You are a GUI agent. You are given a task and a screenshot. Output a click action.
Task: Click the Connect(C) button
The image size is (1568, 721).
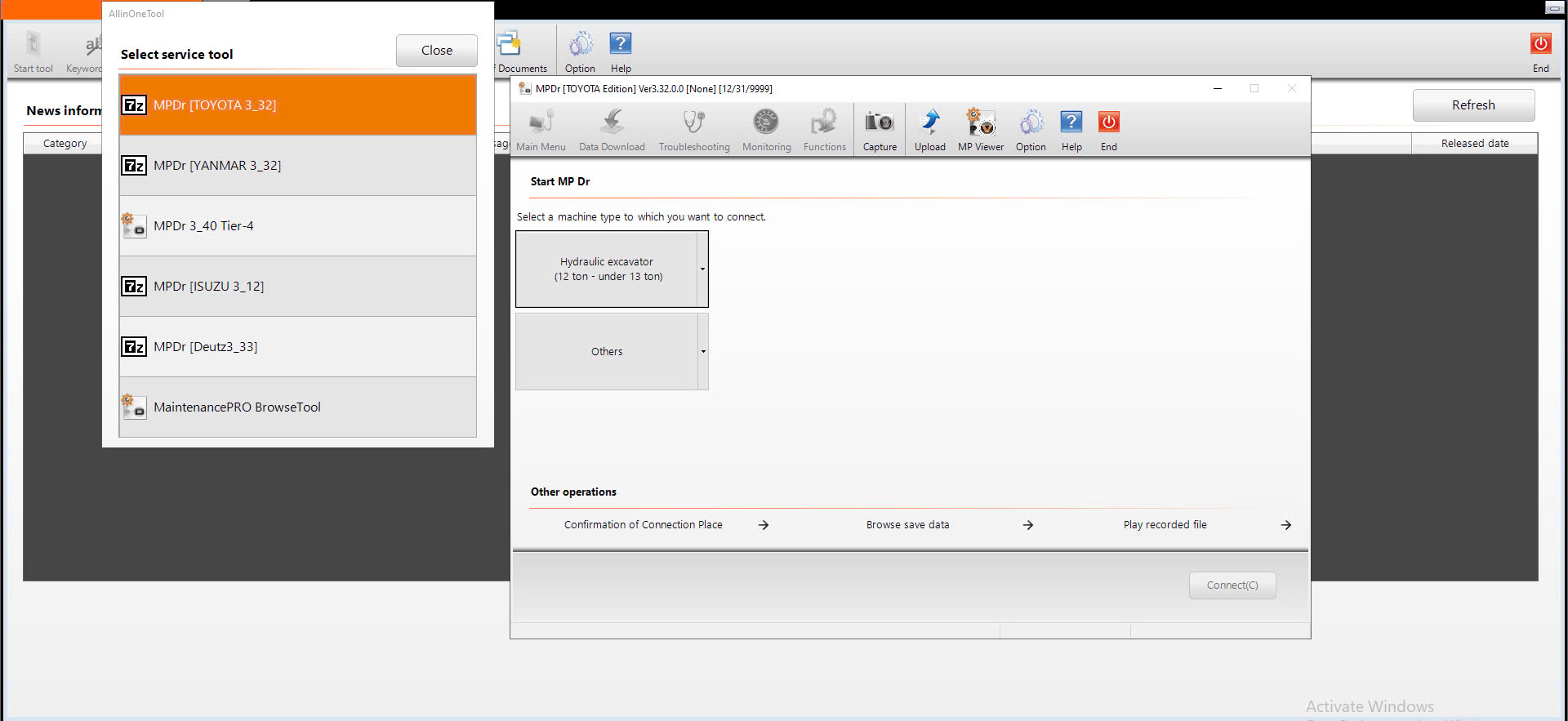tap(1232, 585)
